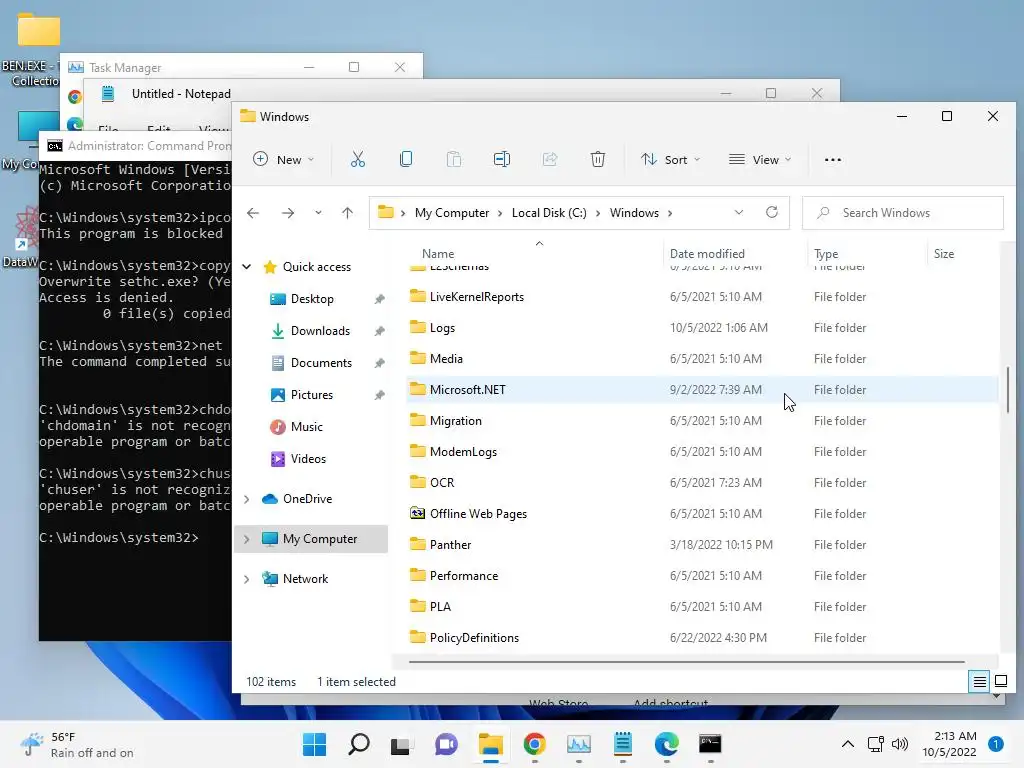The image size is (1024, 768).
Task: Refresh the Windows folder view
Action: [772, 212]
